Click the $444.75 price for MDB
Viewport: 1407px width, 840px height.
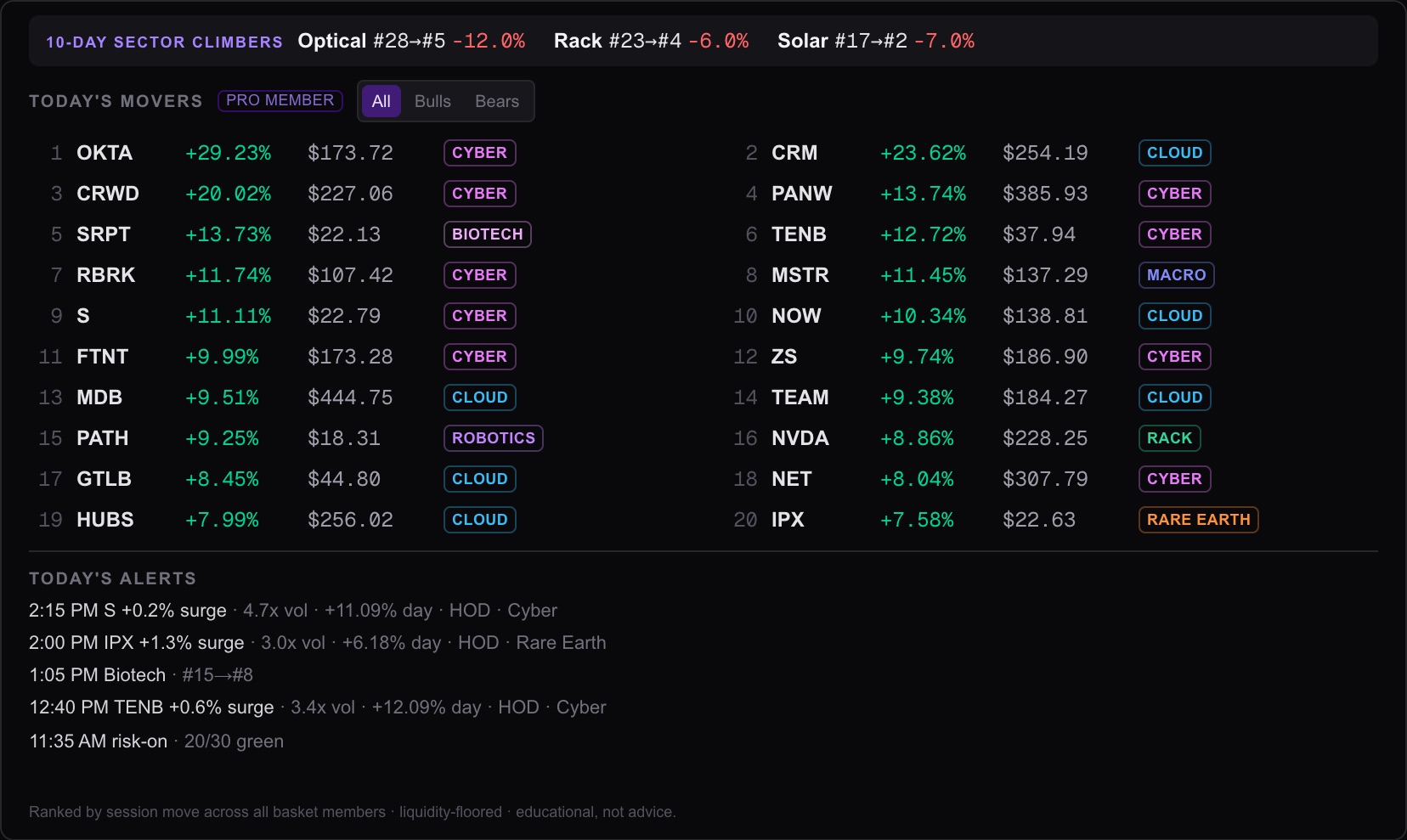pos(350,397)
